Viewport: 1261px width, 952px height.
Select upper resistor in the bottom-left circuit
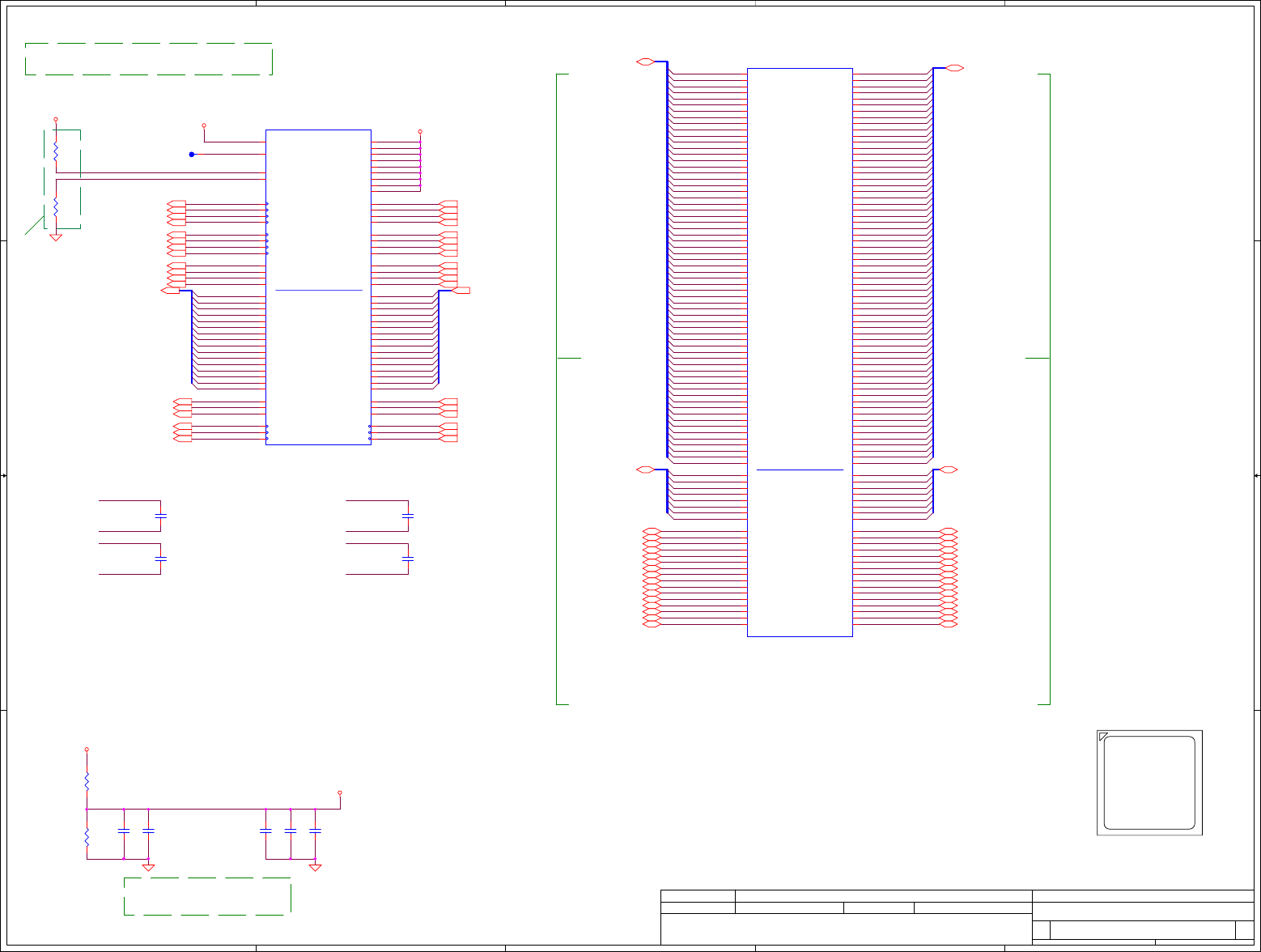[87, 781]
